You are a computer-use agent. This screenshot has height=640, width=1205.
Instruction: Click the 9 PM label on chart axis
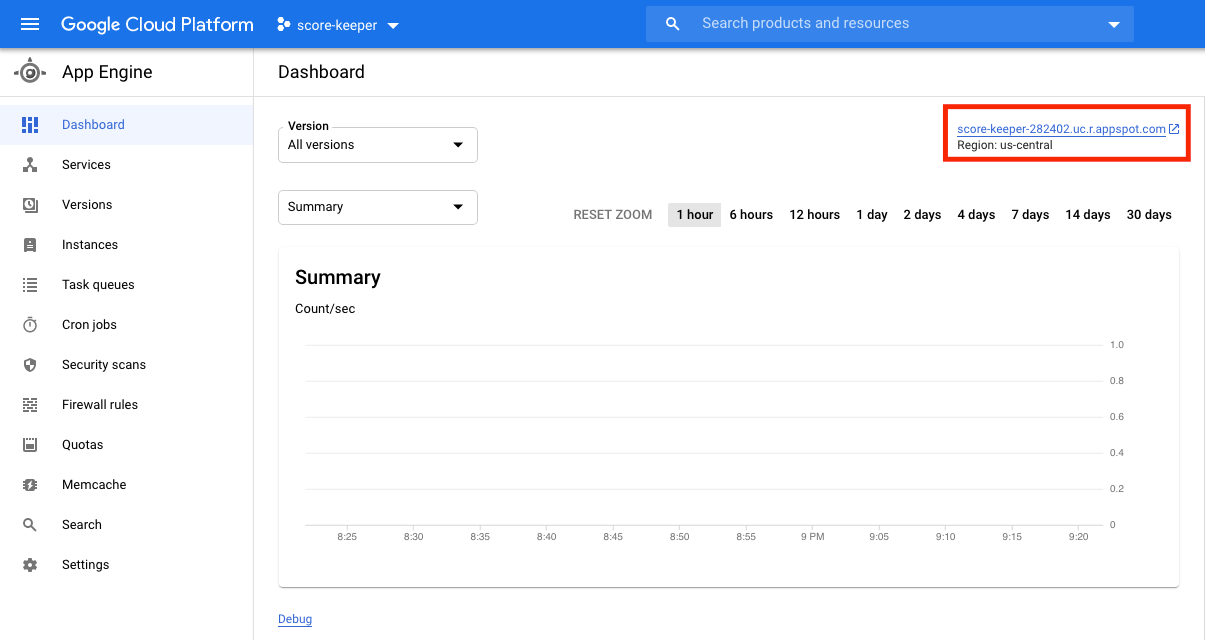tap(812, 537)
